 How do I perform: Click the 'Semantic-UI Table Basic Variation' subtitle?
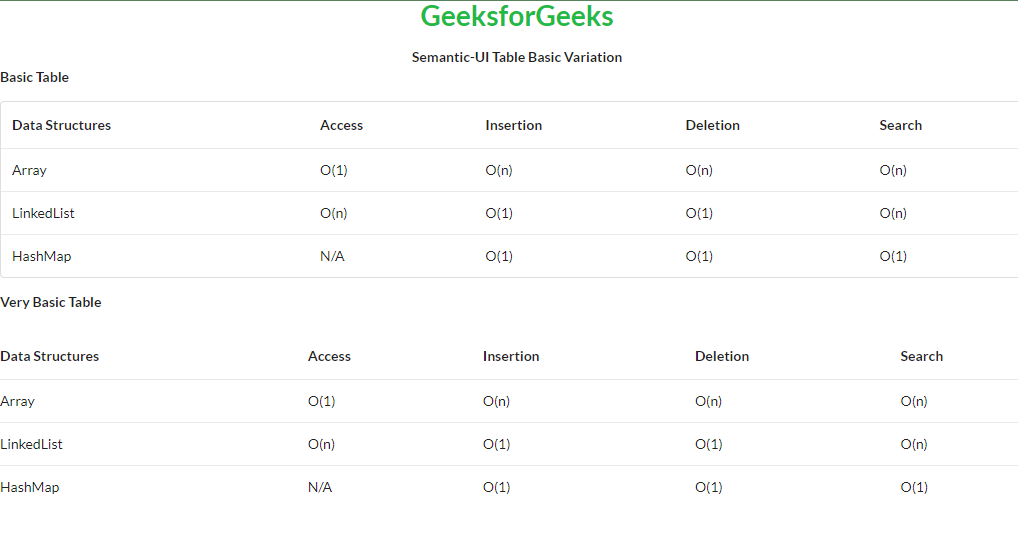pyautogui.click(x=517, y=57)
